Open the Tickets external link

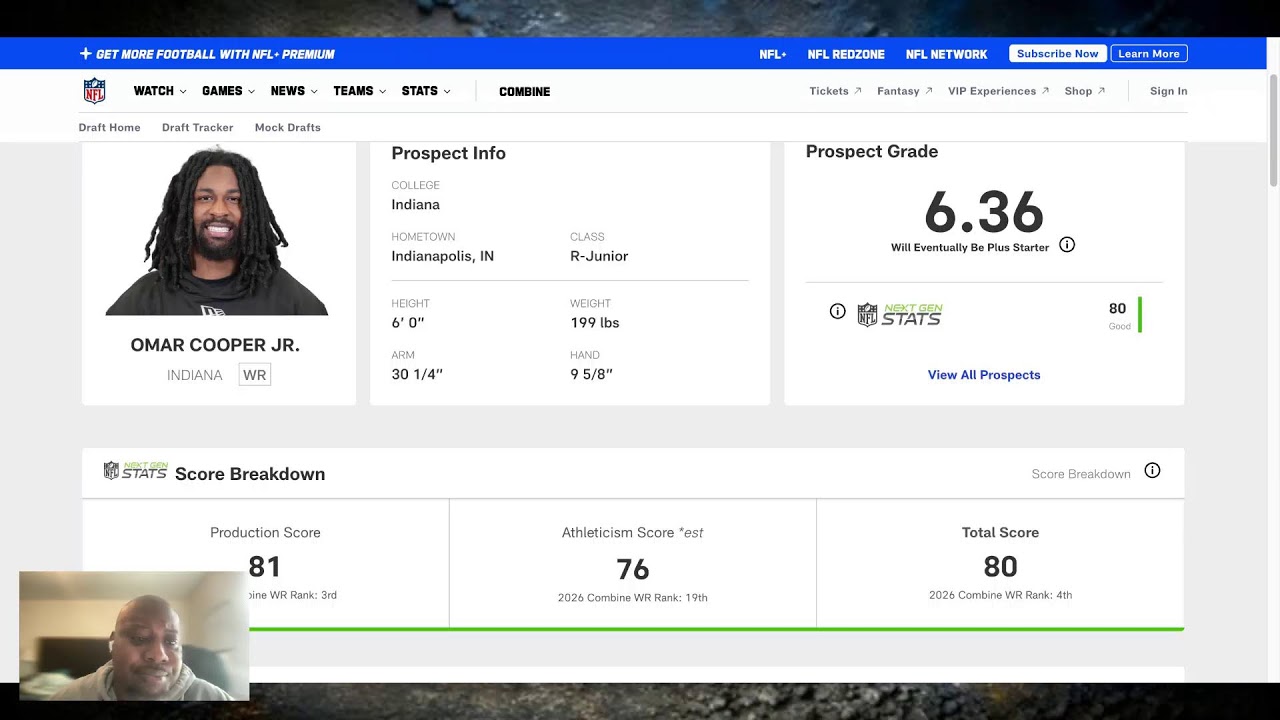tap(835, 91)
